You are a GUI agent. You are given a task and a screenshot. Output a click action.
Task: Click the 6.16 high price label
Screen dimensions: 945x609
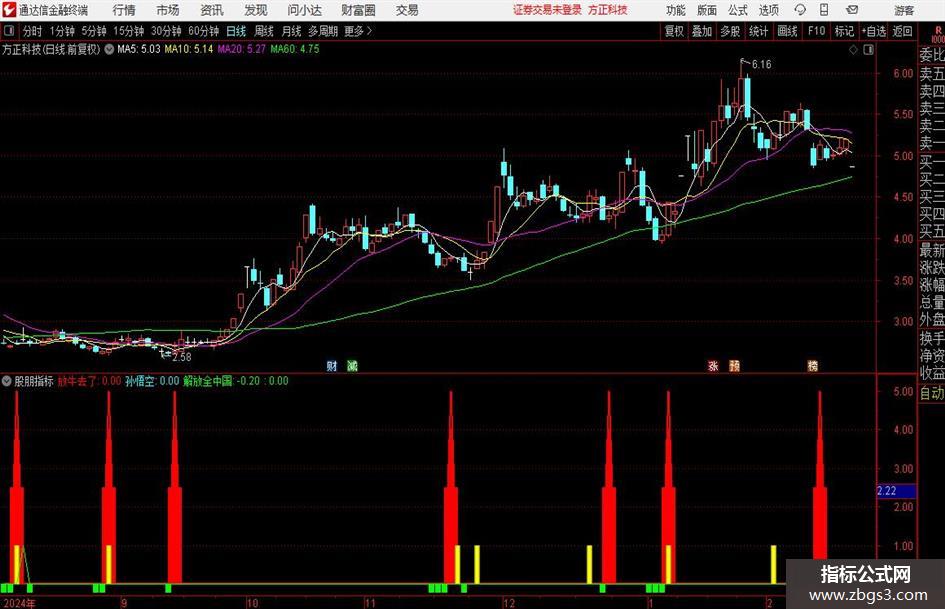click(761, 65)
